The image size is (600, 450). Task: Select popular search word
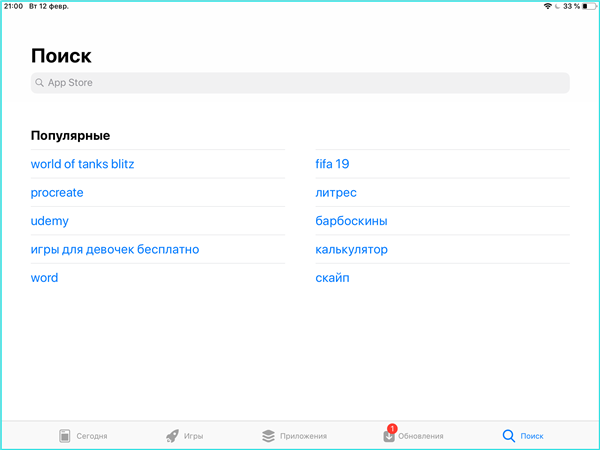point(44,278)
